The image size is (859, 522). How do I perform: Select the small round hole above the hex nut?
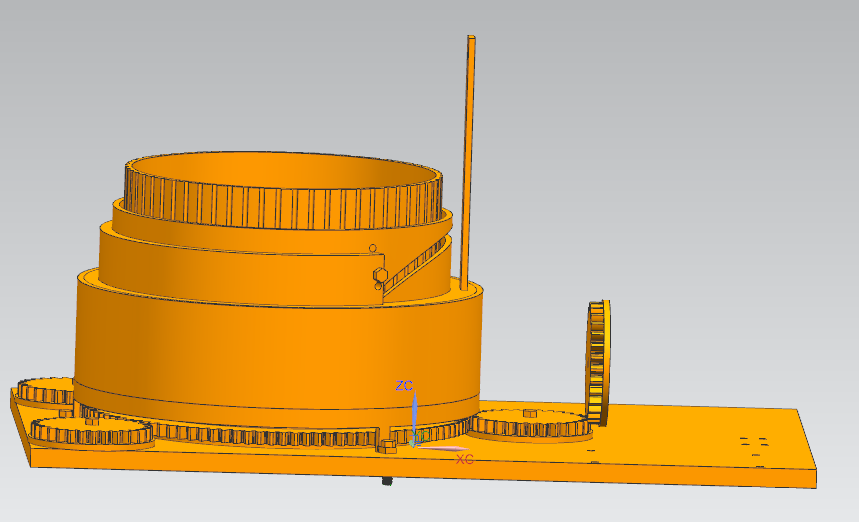tap(373, 248)
